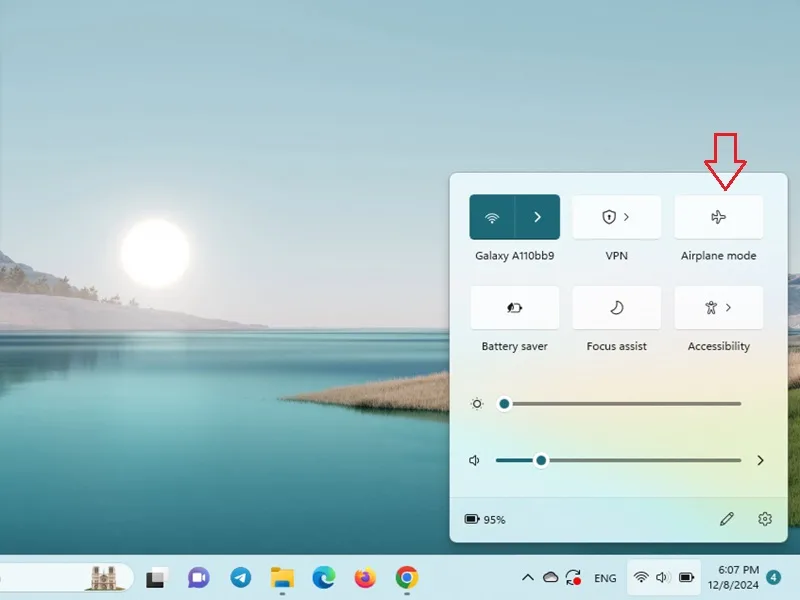
Task: Open the clock and date calendar
Action: tap(733, 577)
